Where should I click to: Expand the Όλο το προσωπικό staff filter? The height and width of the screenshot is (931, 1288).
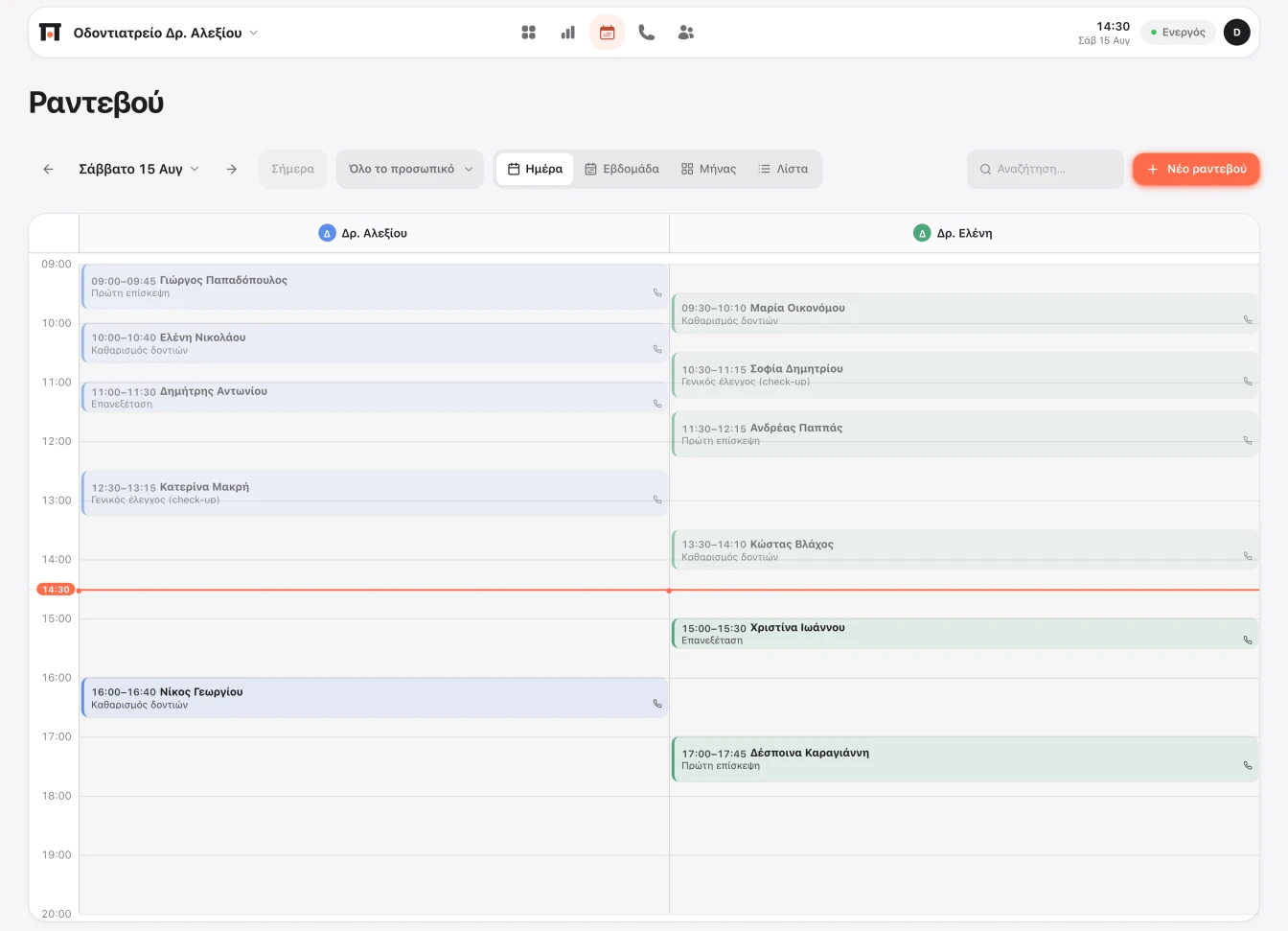(410, 169)
